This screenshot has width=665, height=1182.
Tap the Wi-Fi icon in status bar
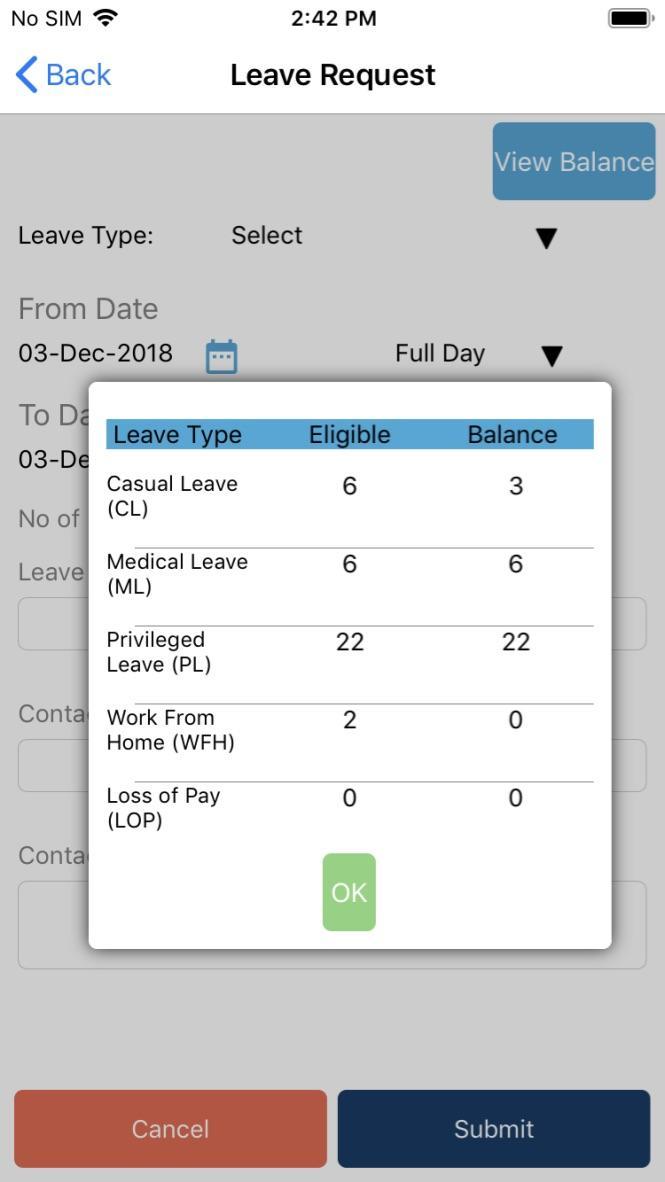[106, 19]
